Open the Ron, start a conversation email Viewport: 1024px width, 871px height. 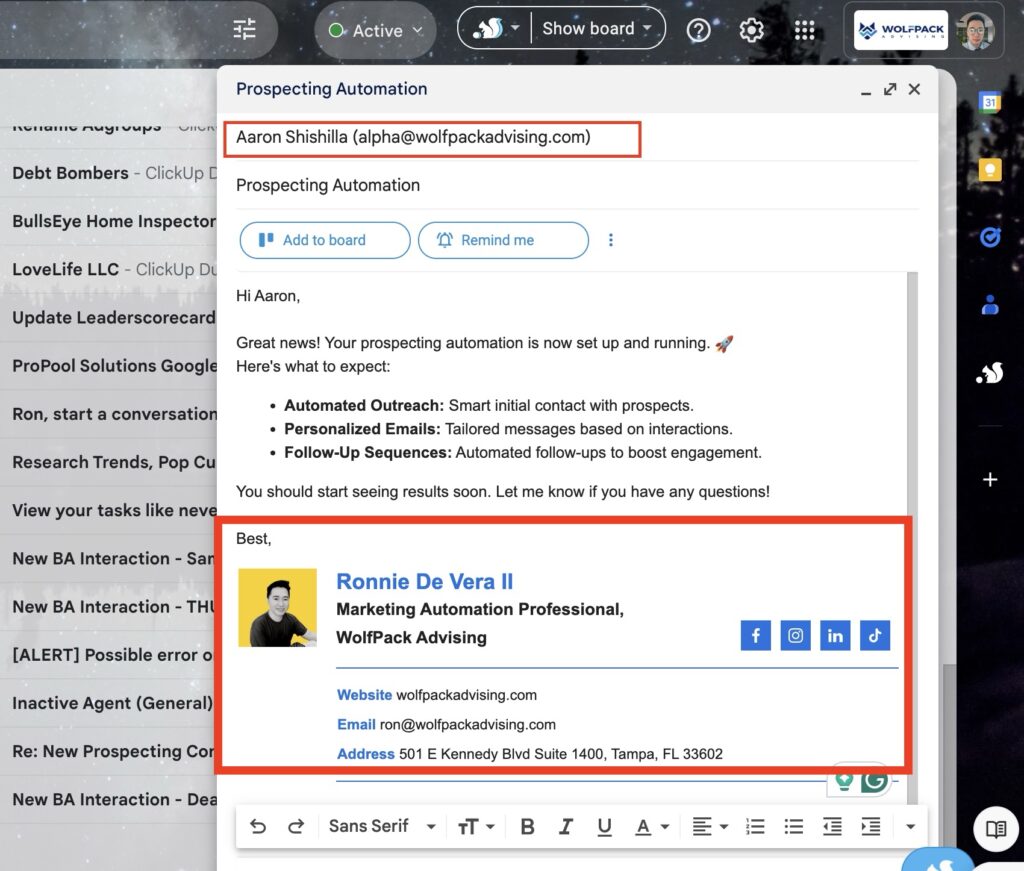(108, 414)
